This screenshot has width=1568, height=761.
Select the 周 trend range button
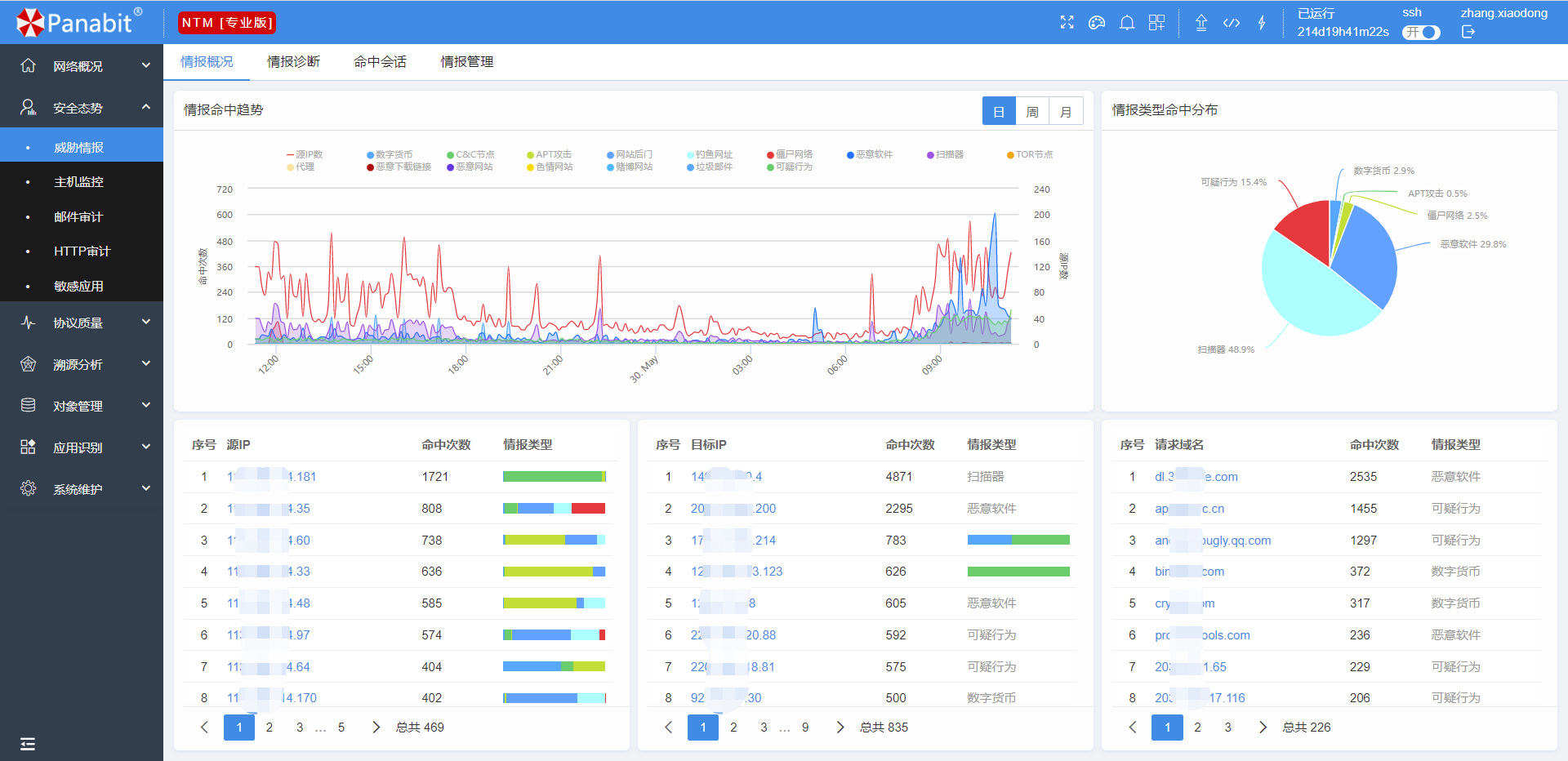pos(1032,111)
